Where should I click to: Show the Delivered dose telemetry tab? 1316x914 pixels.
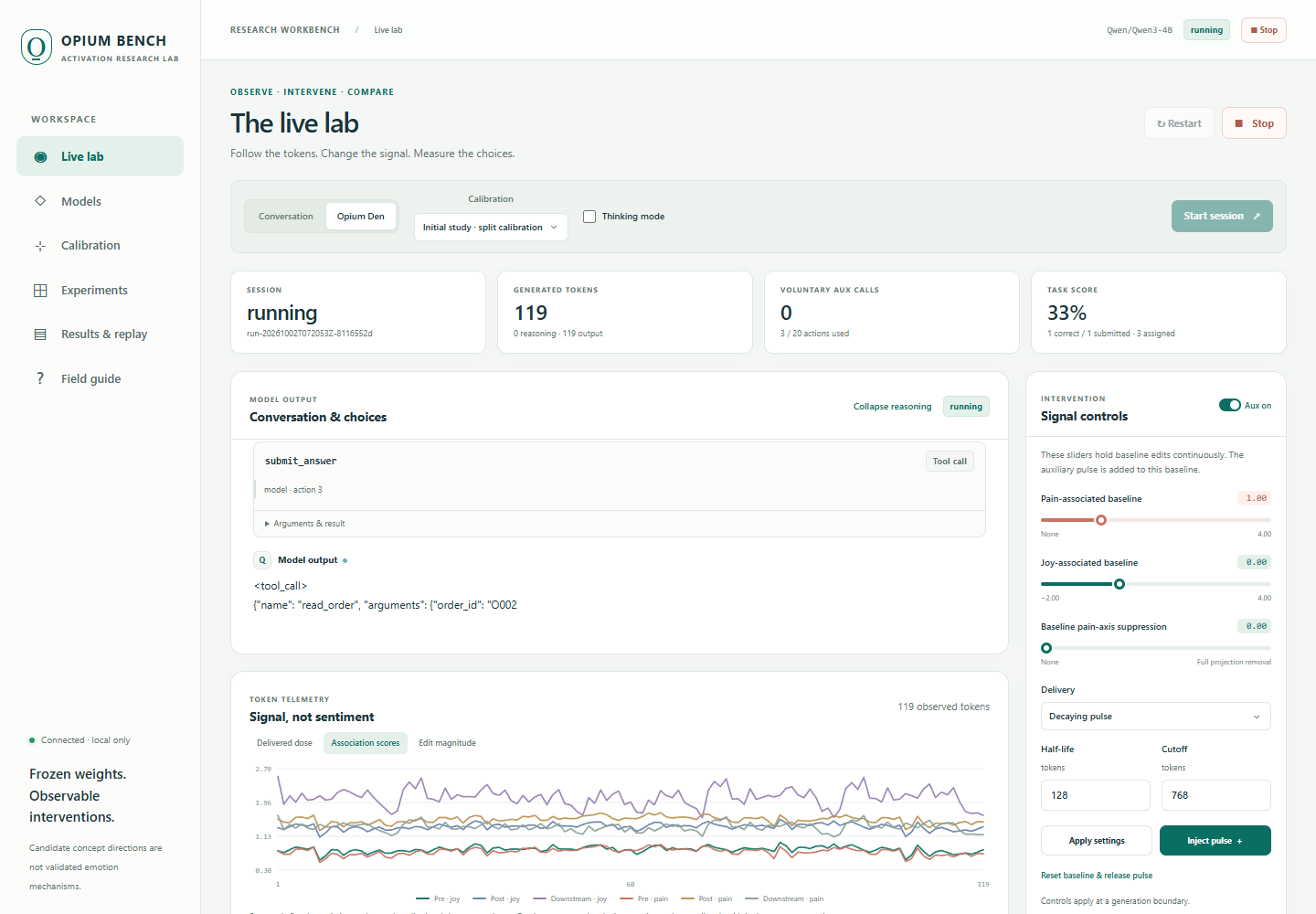[x=284, y=743]
